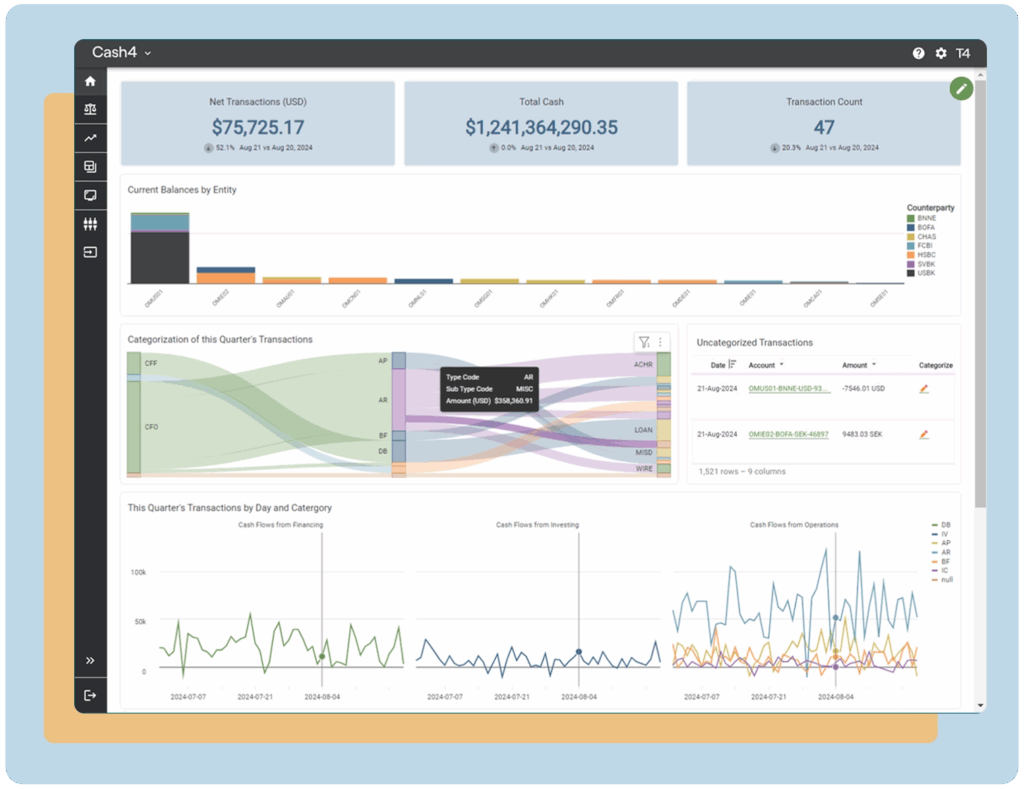Click the logout icon at sidebar bottom
Image resolution: width=1024 pixels, height=789 pixels.
90,695
